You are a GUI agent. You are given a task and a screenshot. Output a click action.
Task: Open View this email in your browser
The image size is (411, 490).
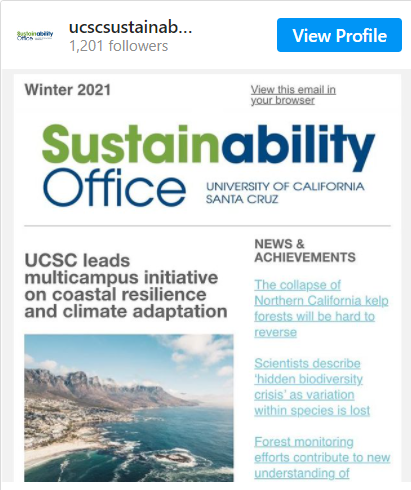pyautogui.click(x=293, y=95)
